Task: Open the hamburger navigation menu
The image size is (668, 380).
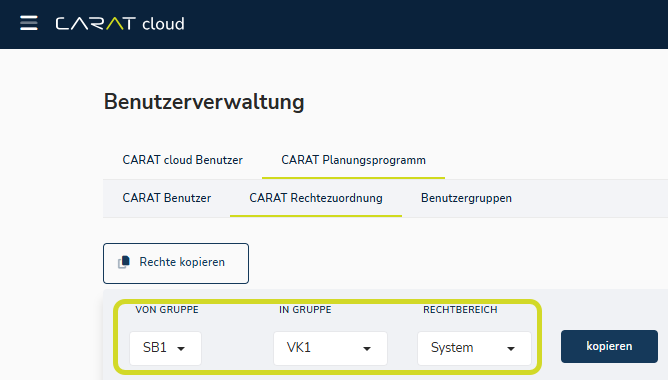Action: click(x=29, y=23)
